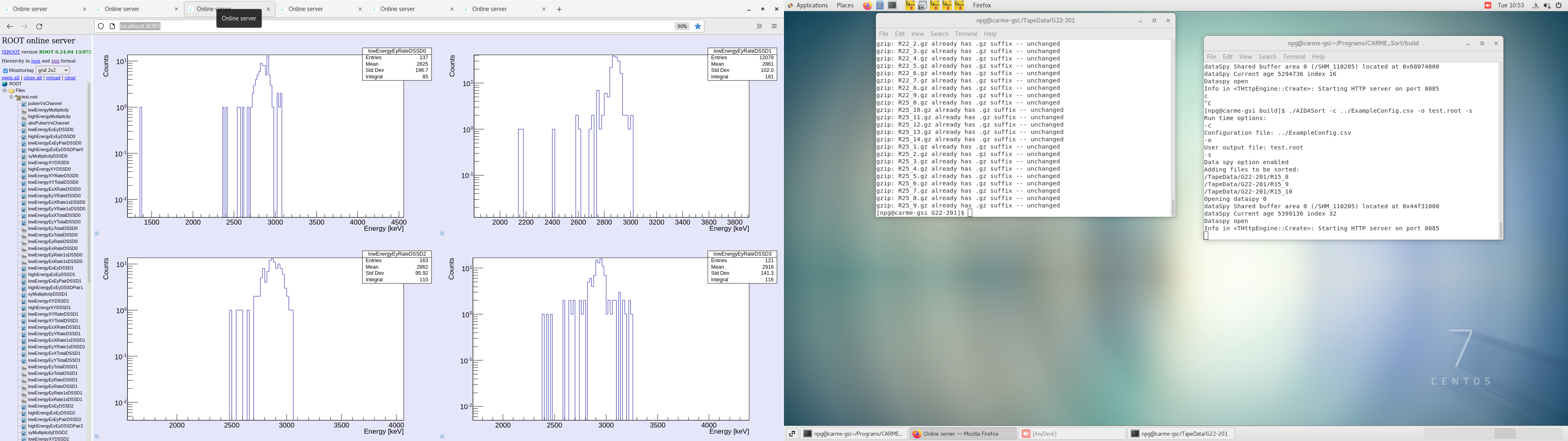The image size is (1568, 441).
Task: Reload the page with the browser refresh icon
Action: click(40, 26)
